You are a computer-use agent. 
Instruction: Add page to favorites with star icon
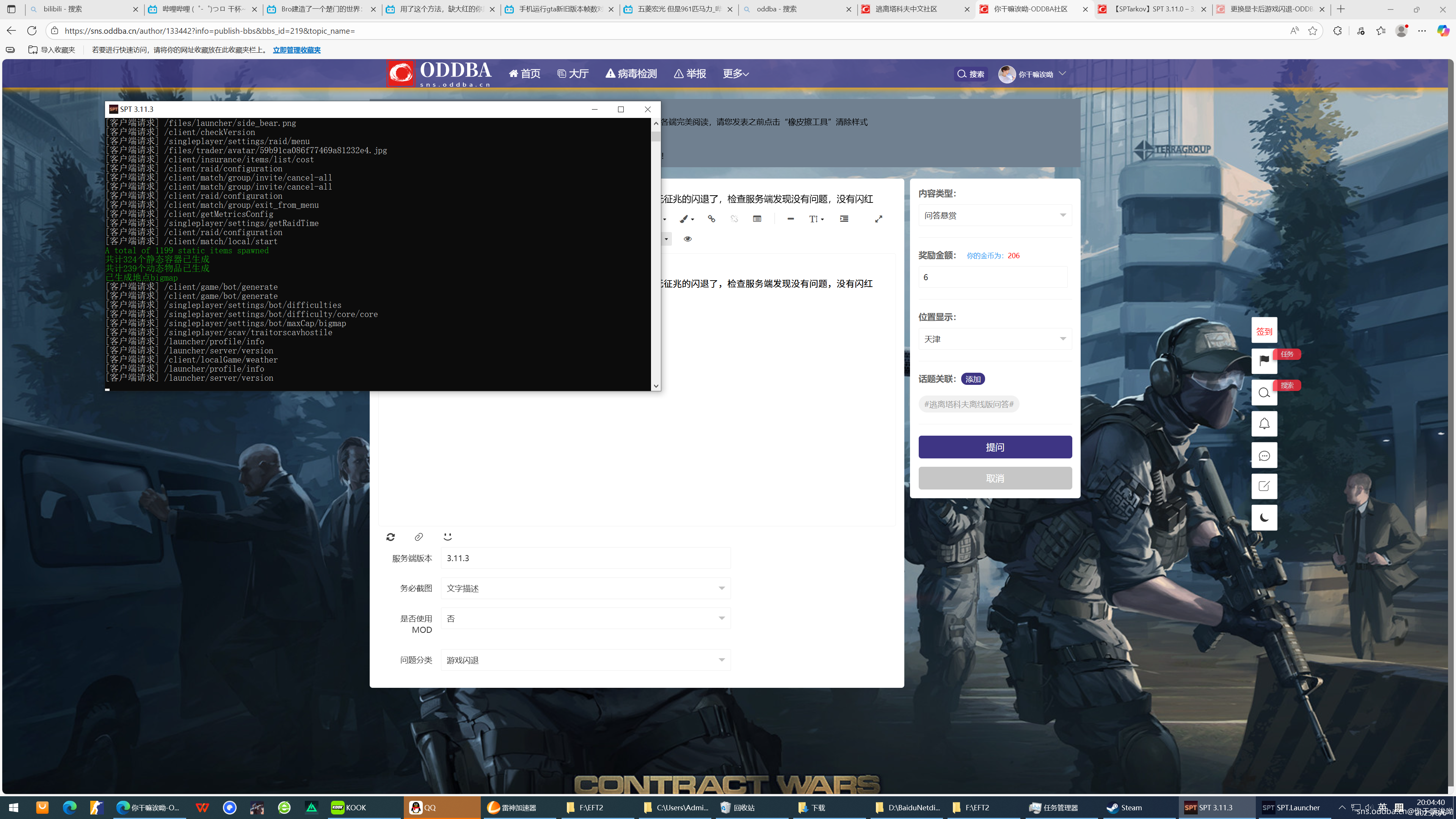[1312, 30]
